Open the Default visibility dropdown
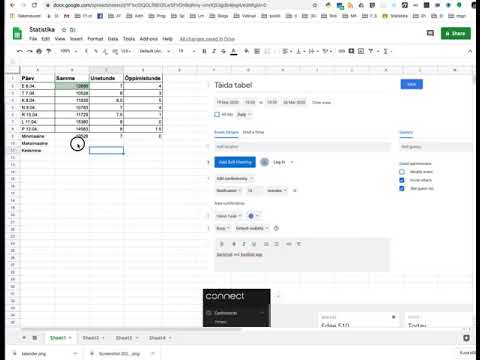Viewport: 480px width, 360px height. click(252, 228)
